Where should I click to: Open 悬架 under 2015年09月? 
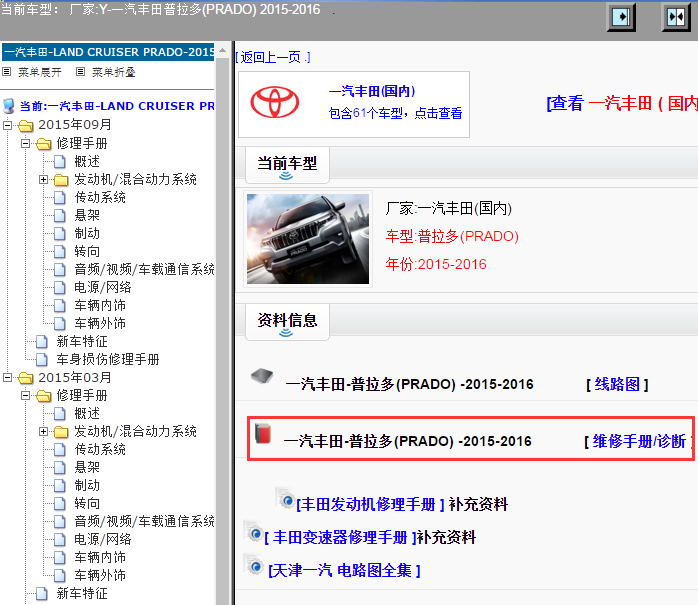click(87, 215)
